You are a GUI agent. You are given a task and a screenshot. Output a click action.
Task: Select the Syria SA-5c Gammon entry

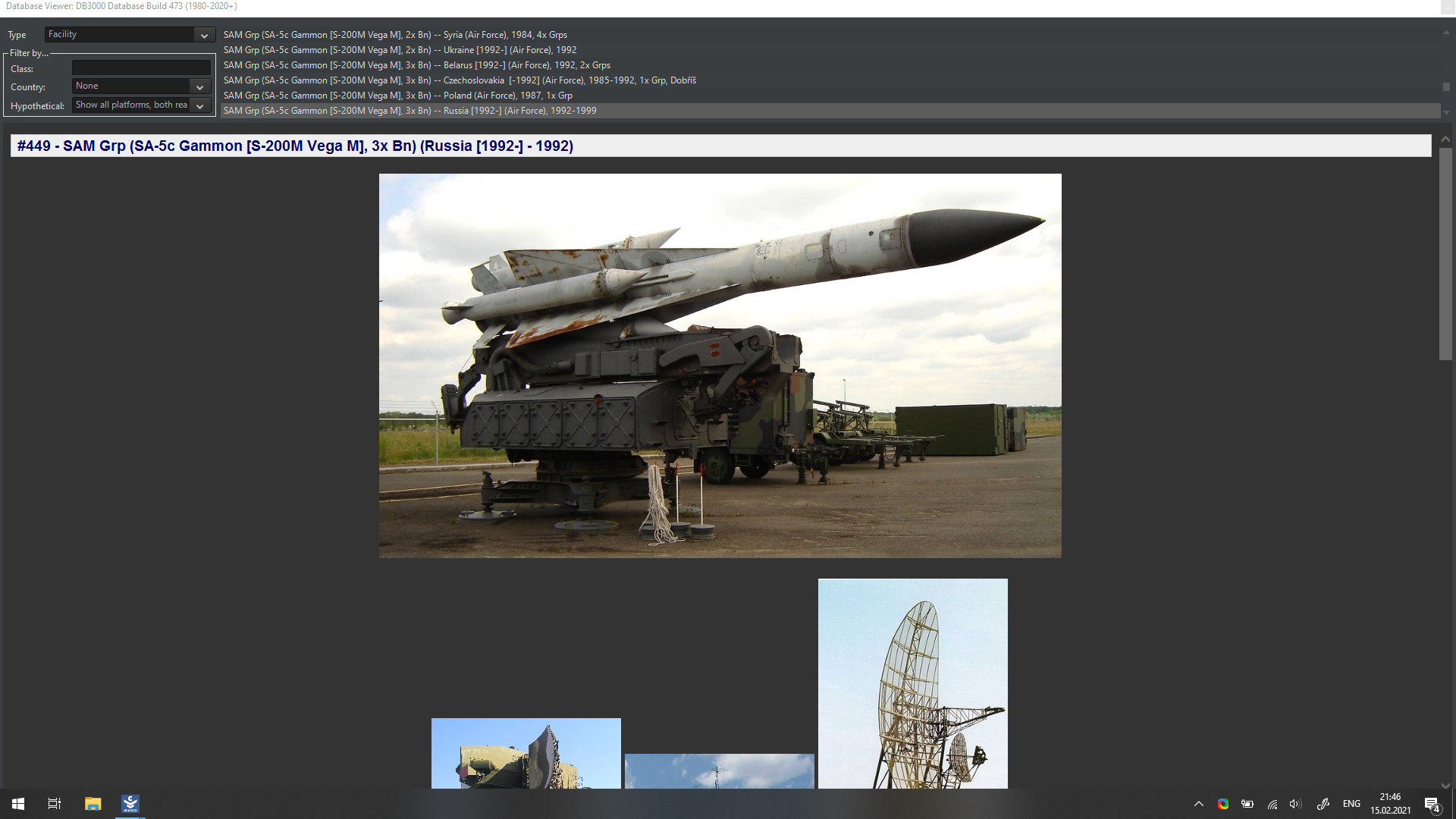(x=395, y=35)
